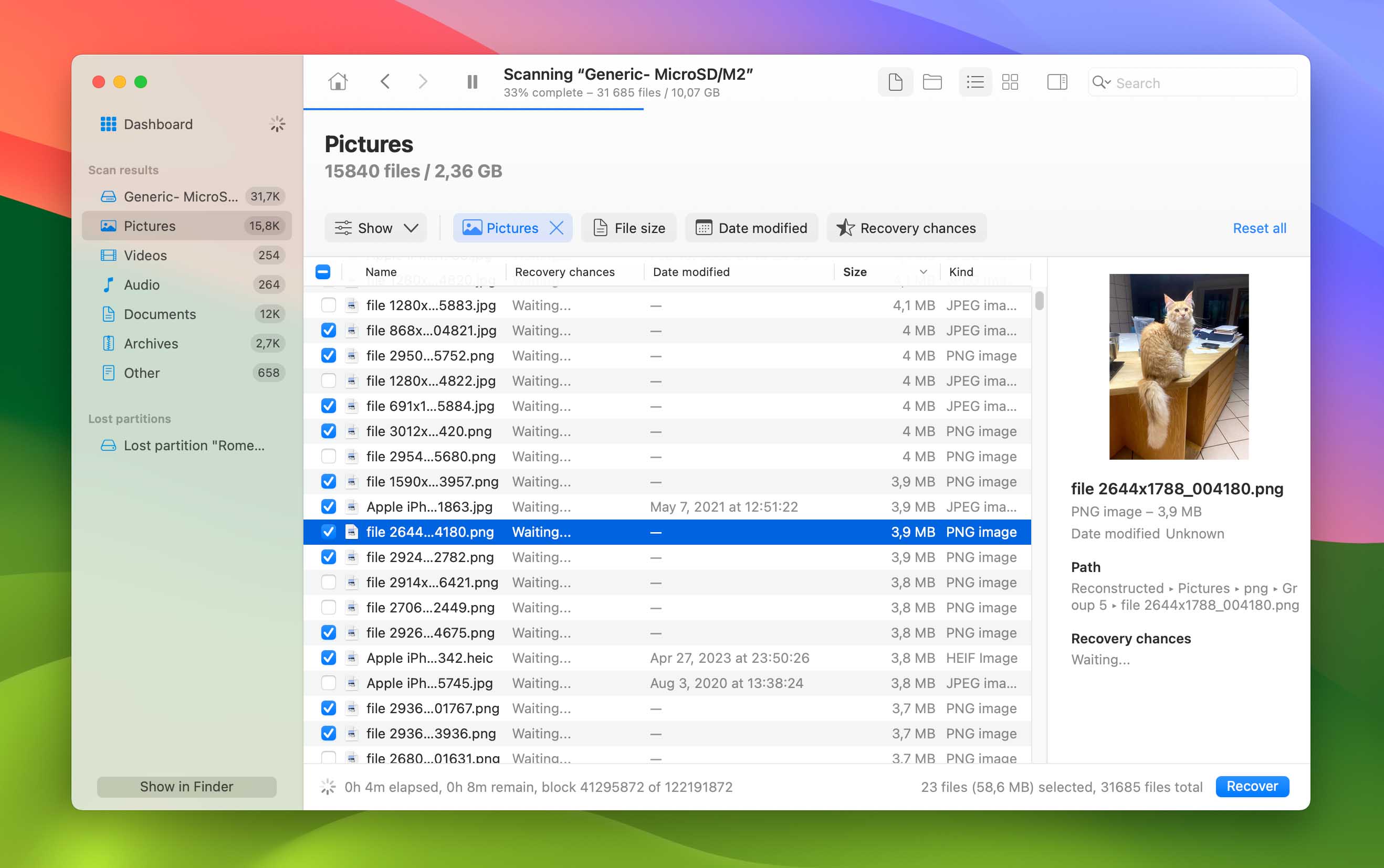The image size is (1384, 868).
Task: Click the Pictures sidebar picture icon
Action: (108, 226)
